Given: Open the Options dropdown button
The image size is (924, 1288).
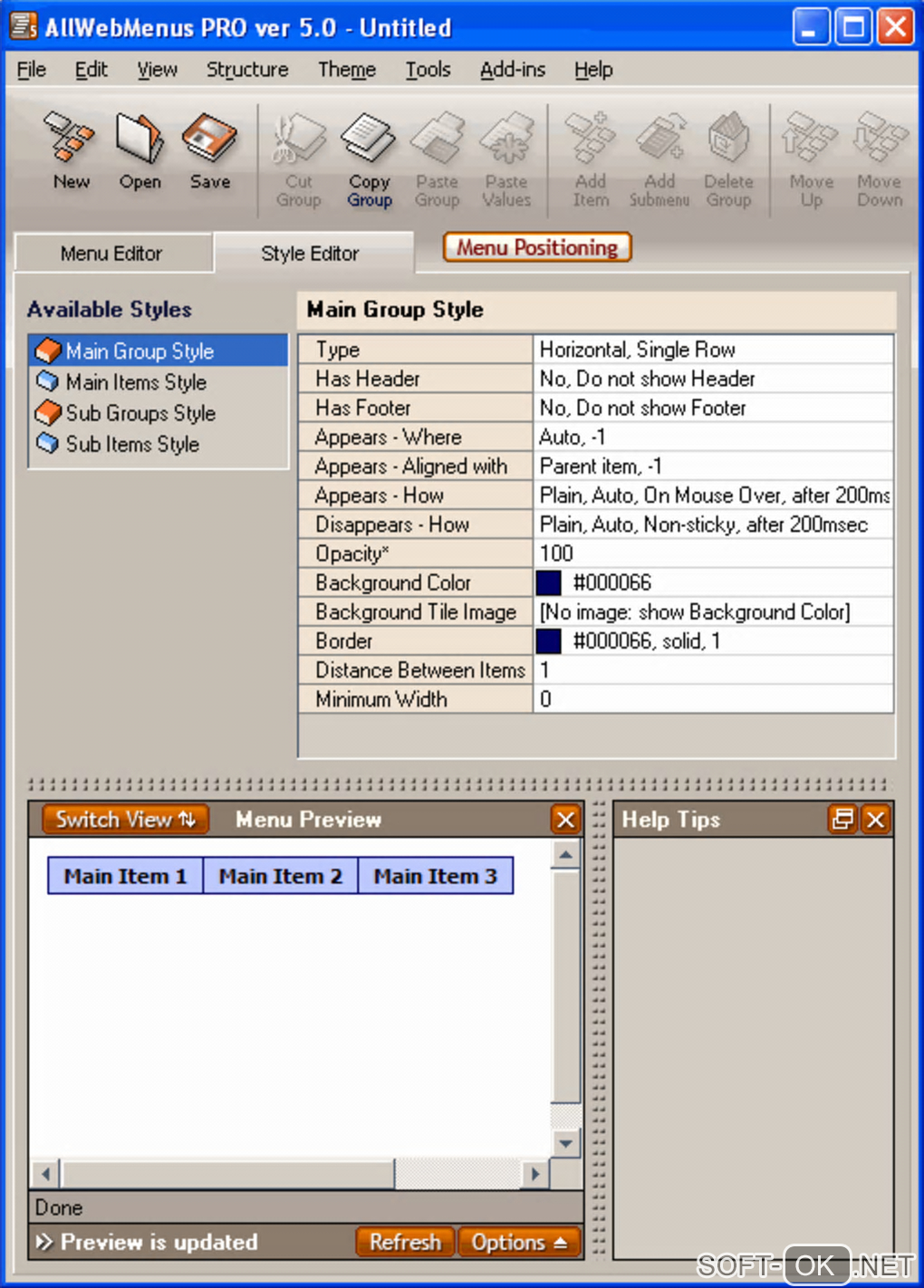Looking at the screenshot, I should point(519,1242).
